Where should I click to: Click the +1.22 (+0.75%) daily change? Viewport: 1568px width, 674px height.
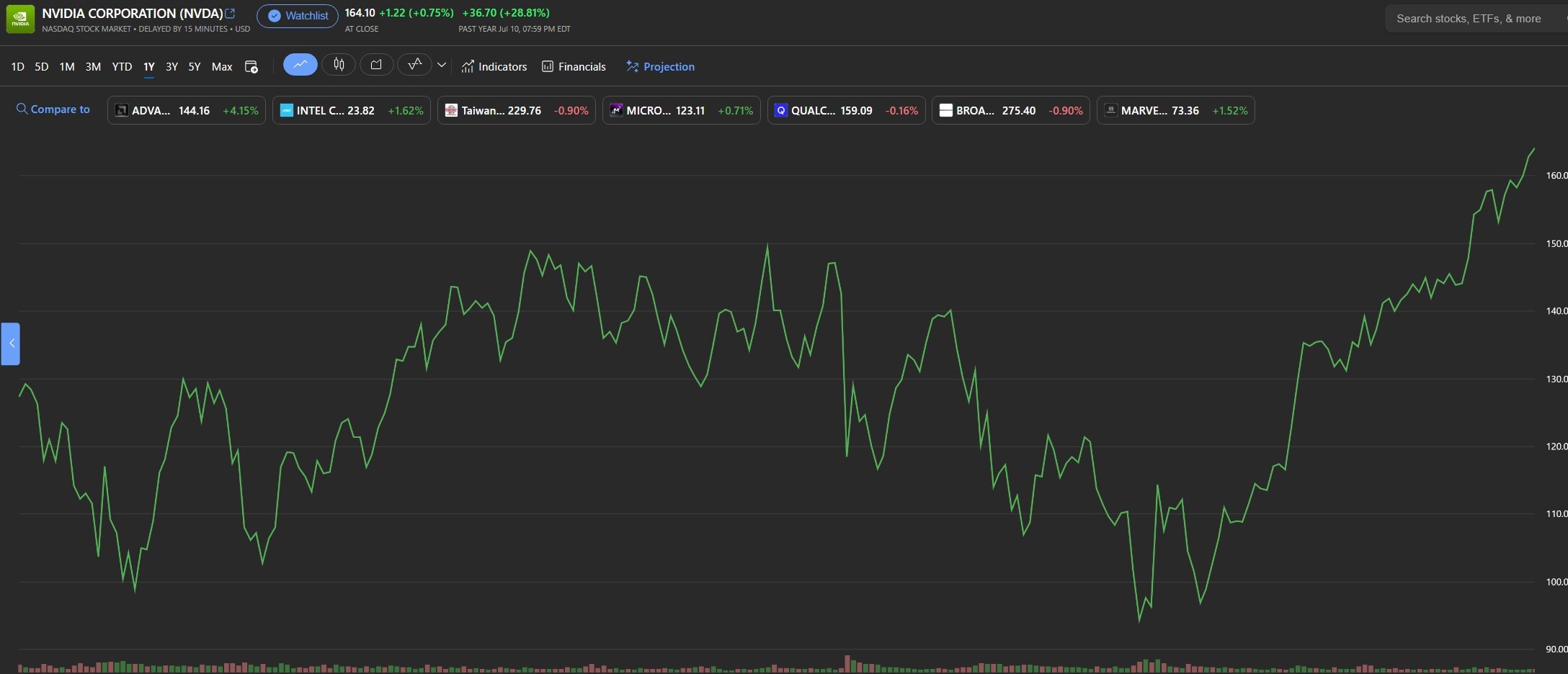pos(416,13)
